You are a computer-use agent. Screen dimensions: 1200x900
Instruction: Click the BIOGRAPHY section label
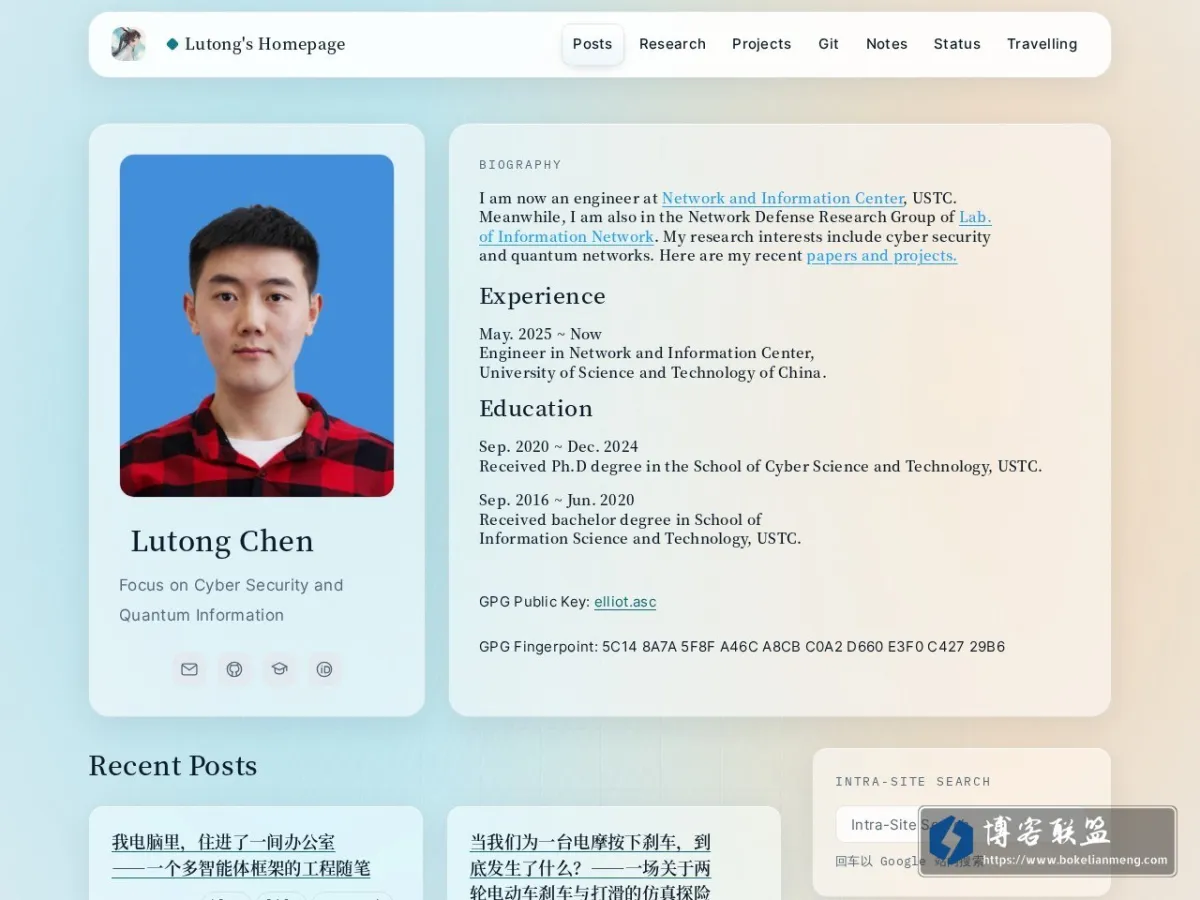tap(520, 165)
